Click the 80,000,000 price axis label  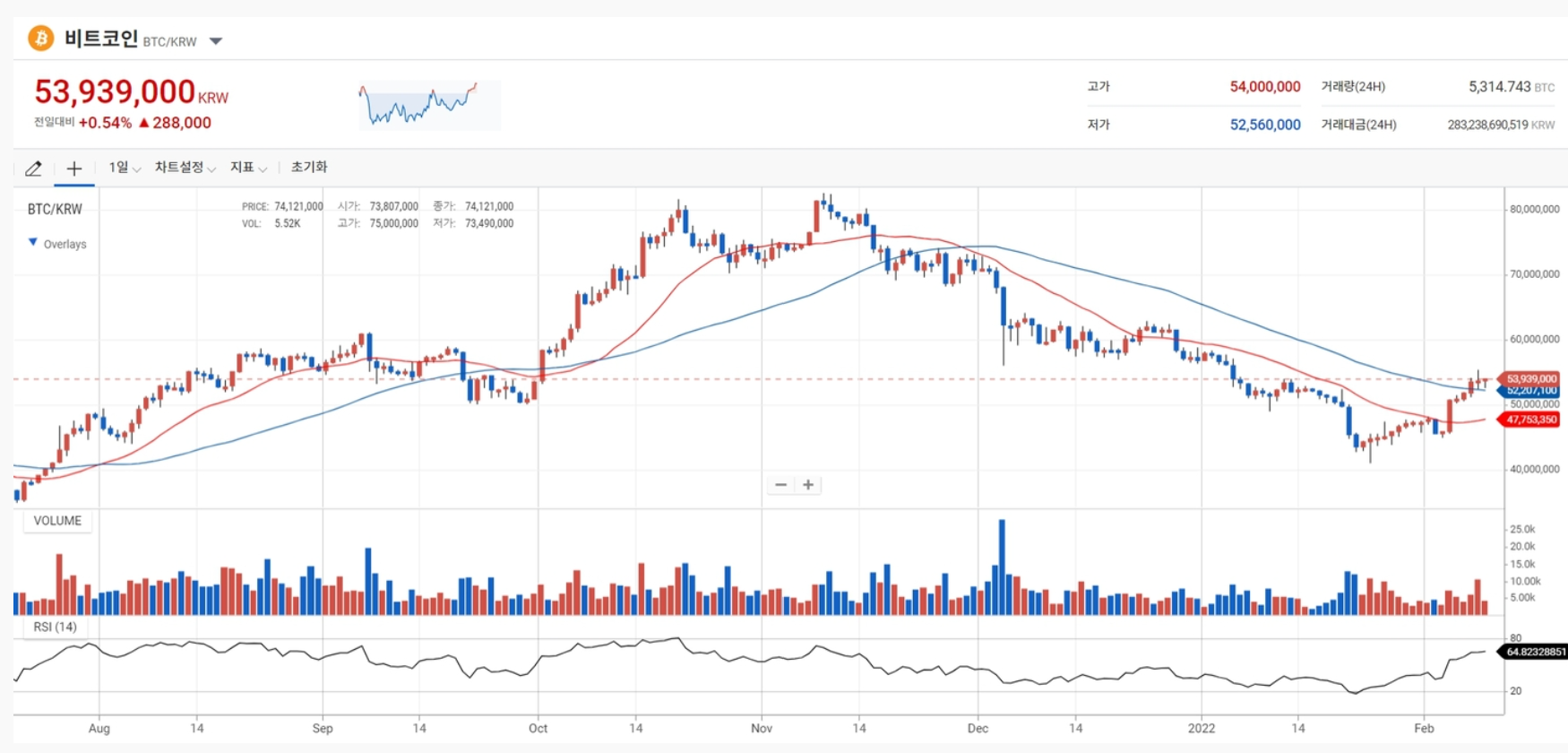(1534, 209)
